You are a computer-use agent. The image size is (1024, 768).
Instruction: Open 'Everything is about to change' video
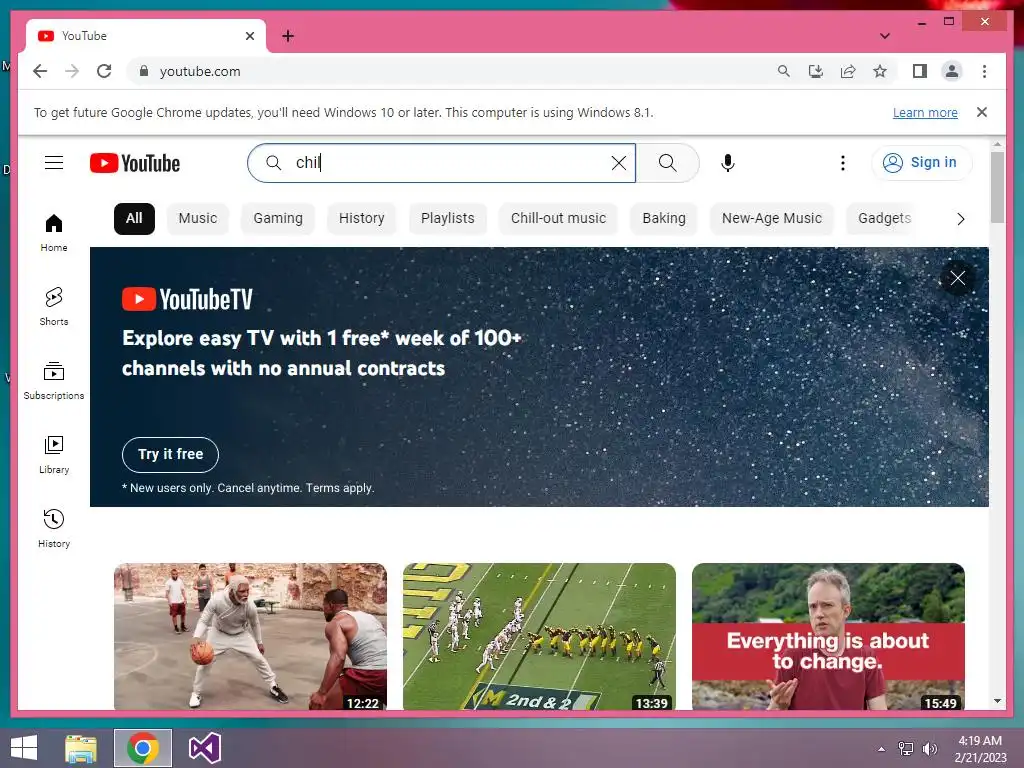coord(828,637)
